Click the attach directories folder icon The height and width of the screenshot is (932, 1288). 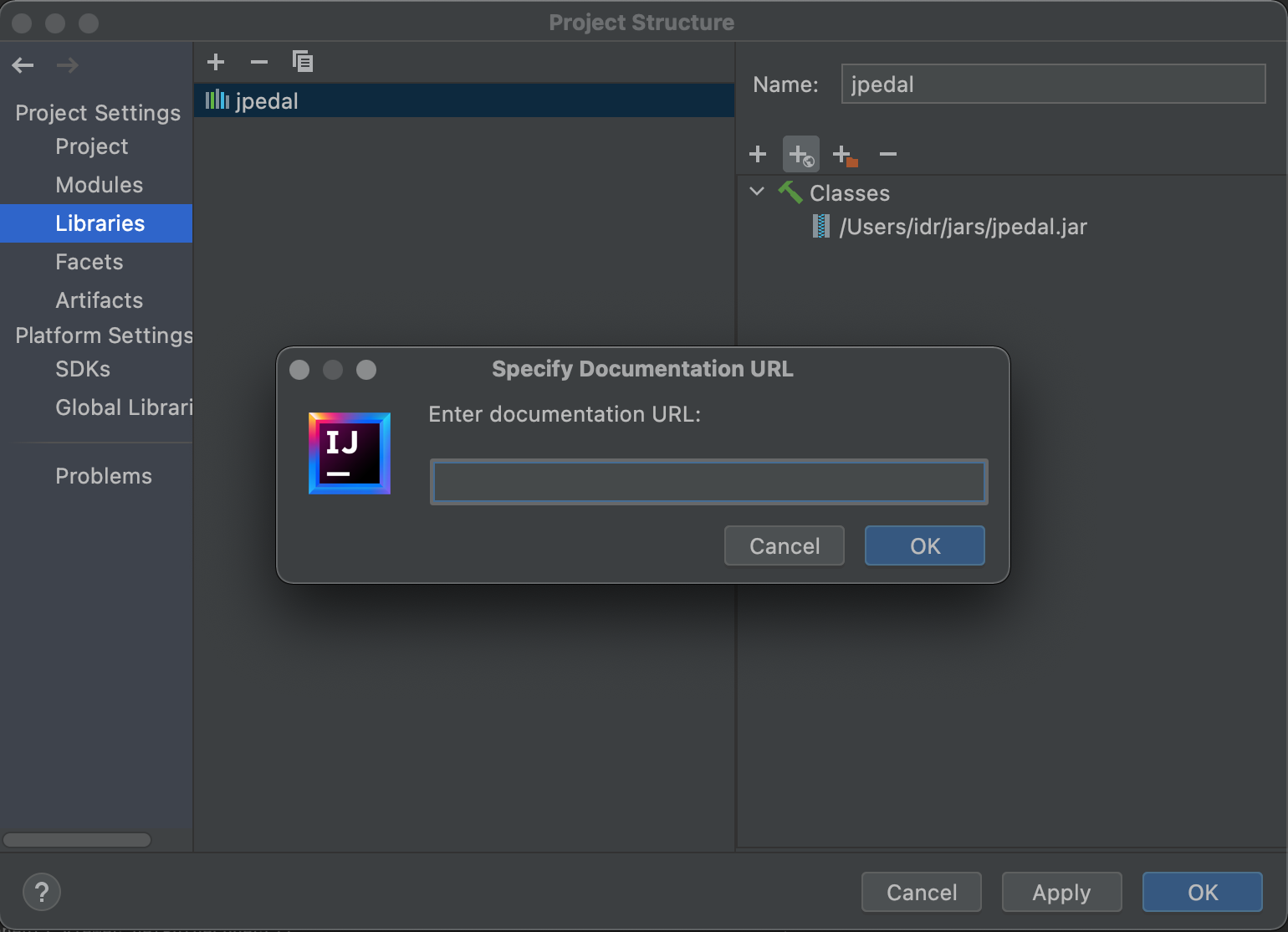pos(844,154)
